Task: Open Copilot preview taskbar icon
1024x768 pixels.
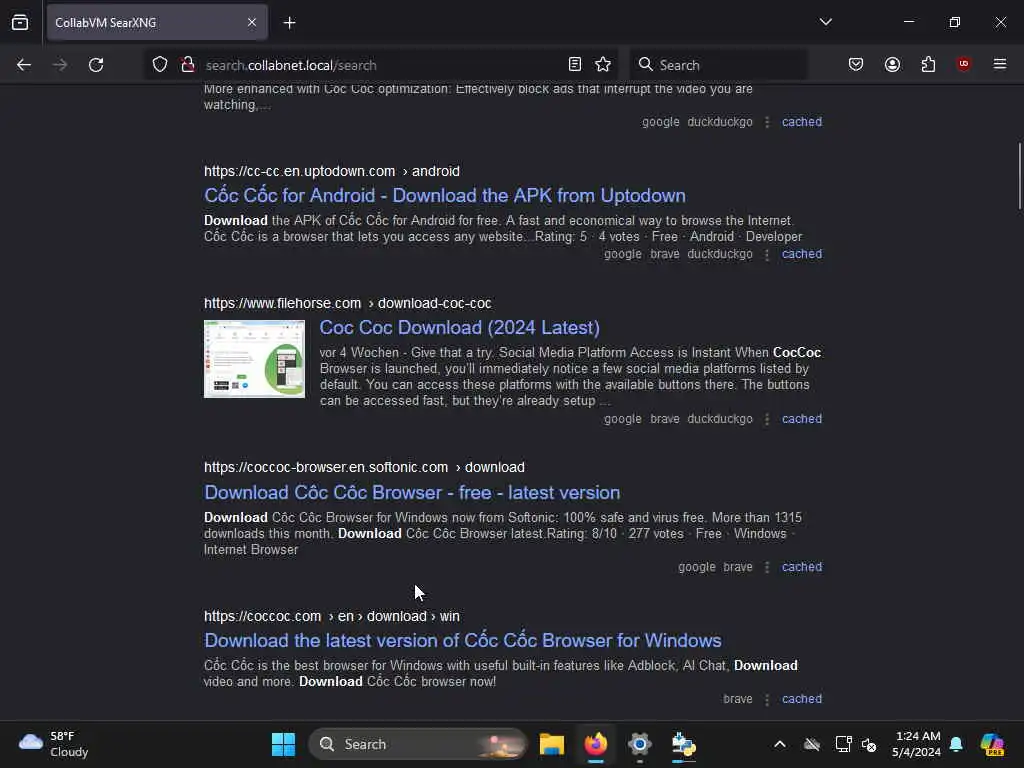Action: pos(992,744)
